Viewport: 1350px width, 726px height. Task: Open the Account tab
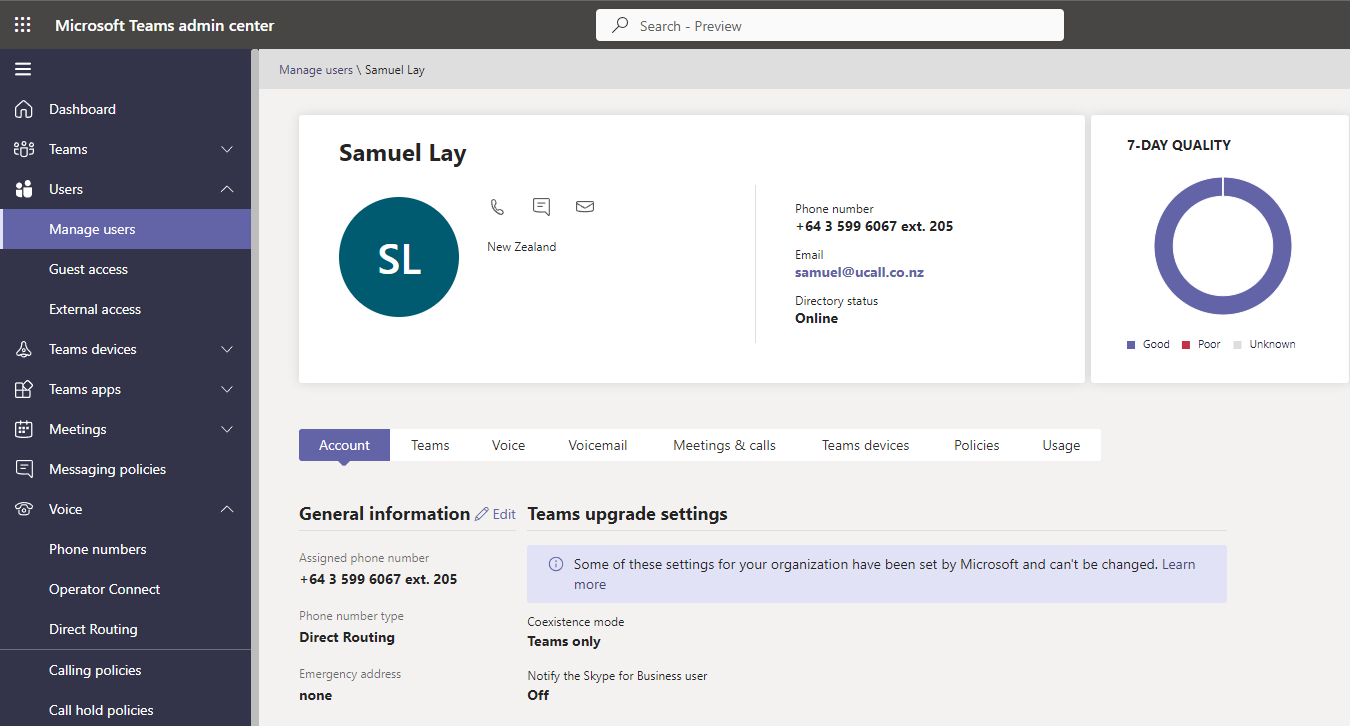tap(344, 445)
